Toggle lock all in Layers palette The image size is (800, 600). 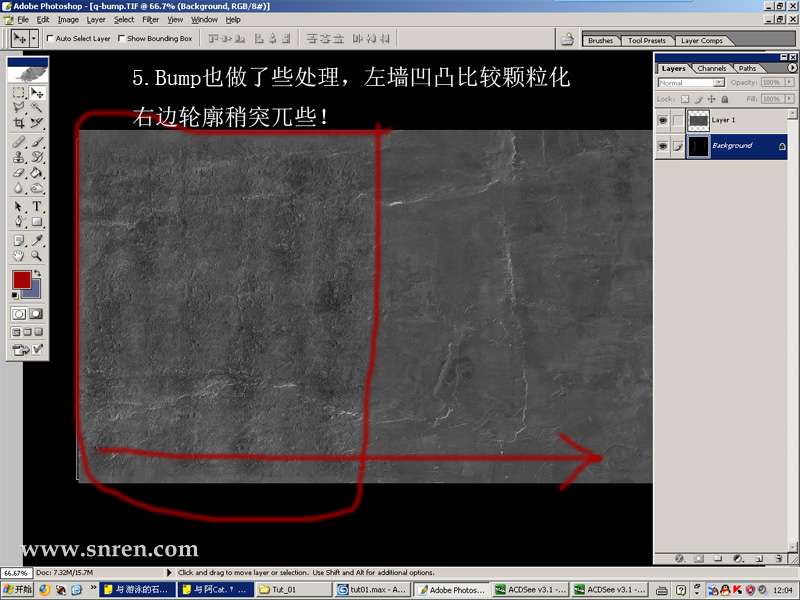click(724, 99)
